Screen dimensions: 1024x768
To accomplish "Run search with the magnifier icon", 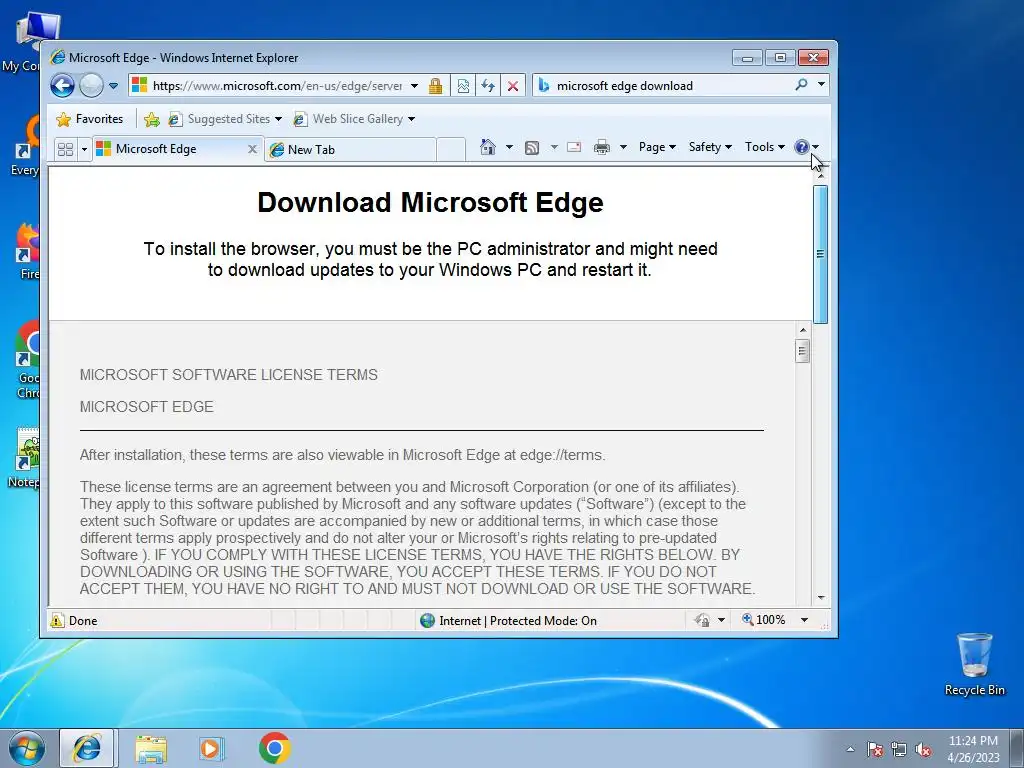I will 801,85.
